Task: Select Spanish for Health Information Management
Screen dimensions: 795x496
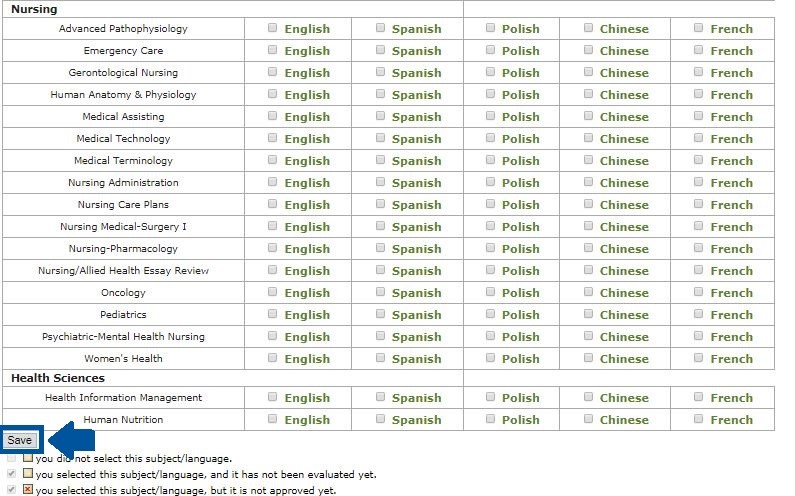Action: [380, 397]
